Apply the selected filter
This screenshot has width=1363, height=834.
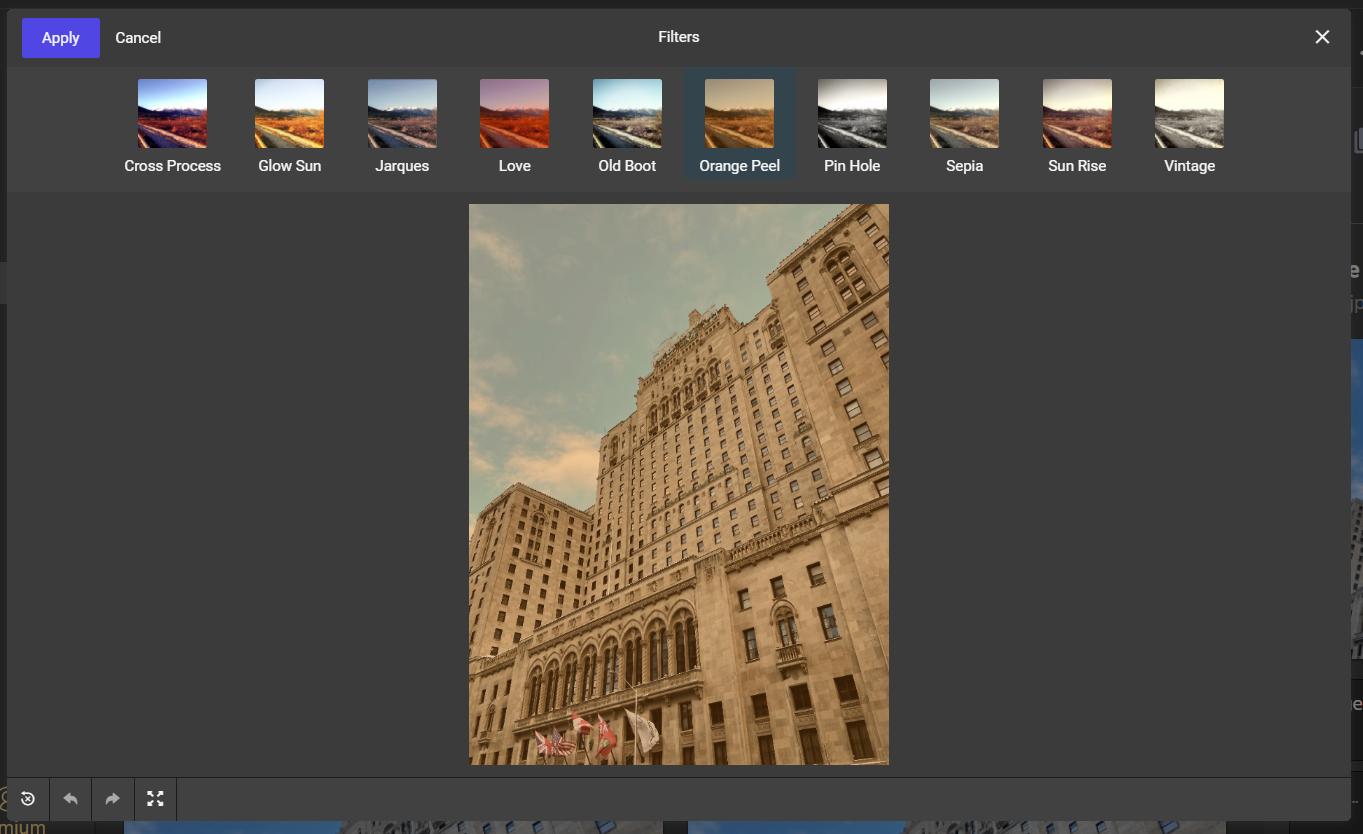point(60,38)
